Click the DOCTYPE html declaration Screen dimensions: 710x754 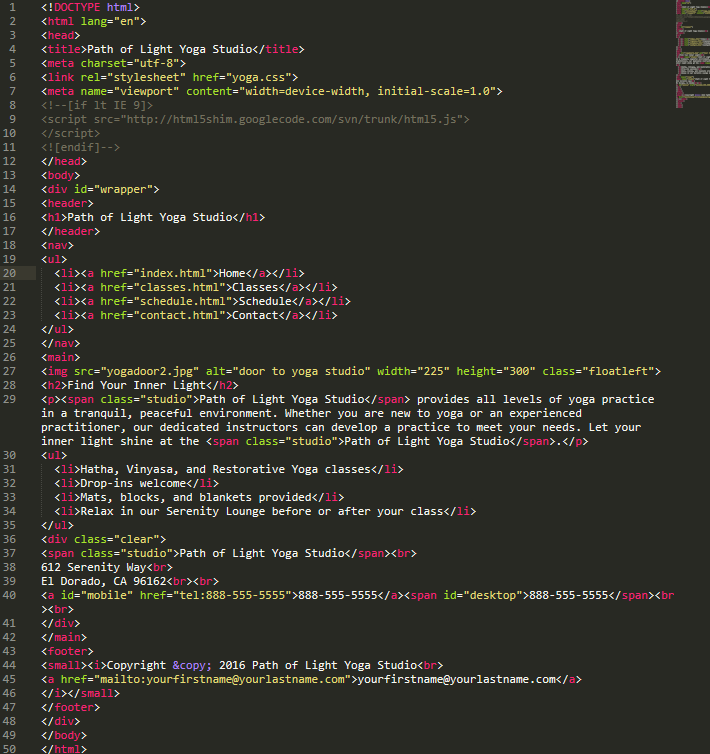point(90,7)
